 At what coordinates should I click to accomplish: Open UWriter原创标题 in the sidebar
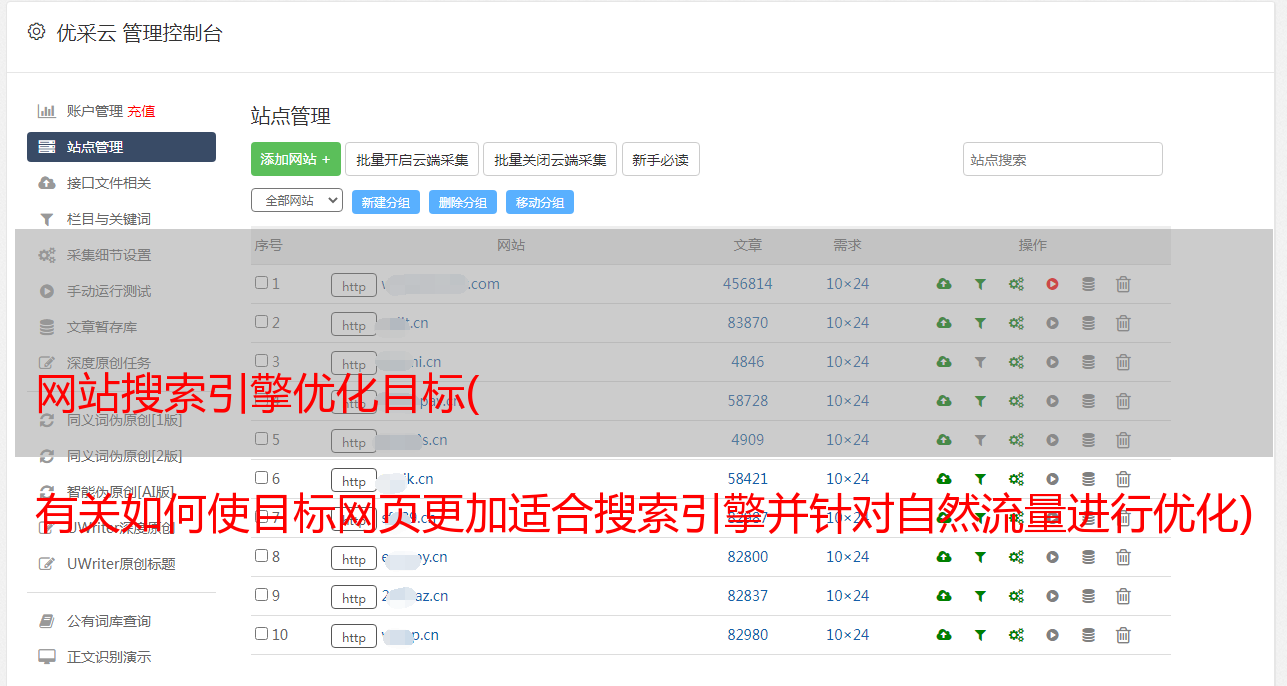[121, 564]
